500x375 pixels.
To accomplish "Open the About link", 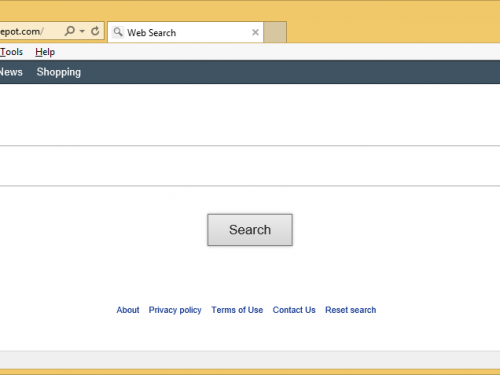I will [x=128, y=310].
